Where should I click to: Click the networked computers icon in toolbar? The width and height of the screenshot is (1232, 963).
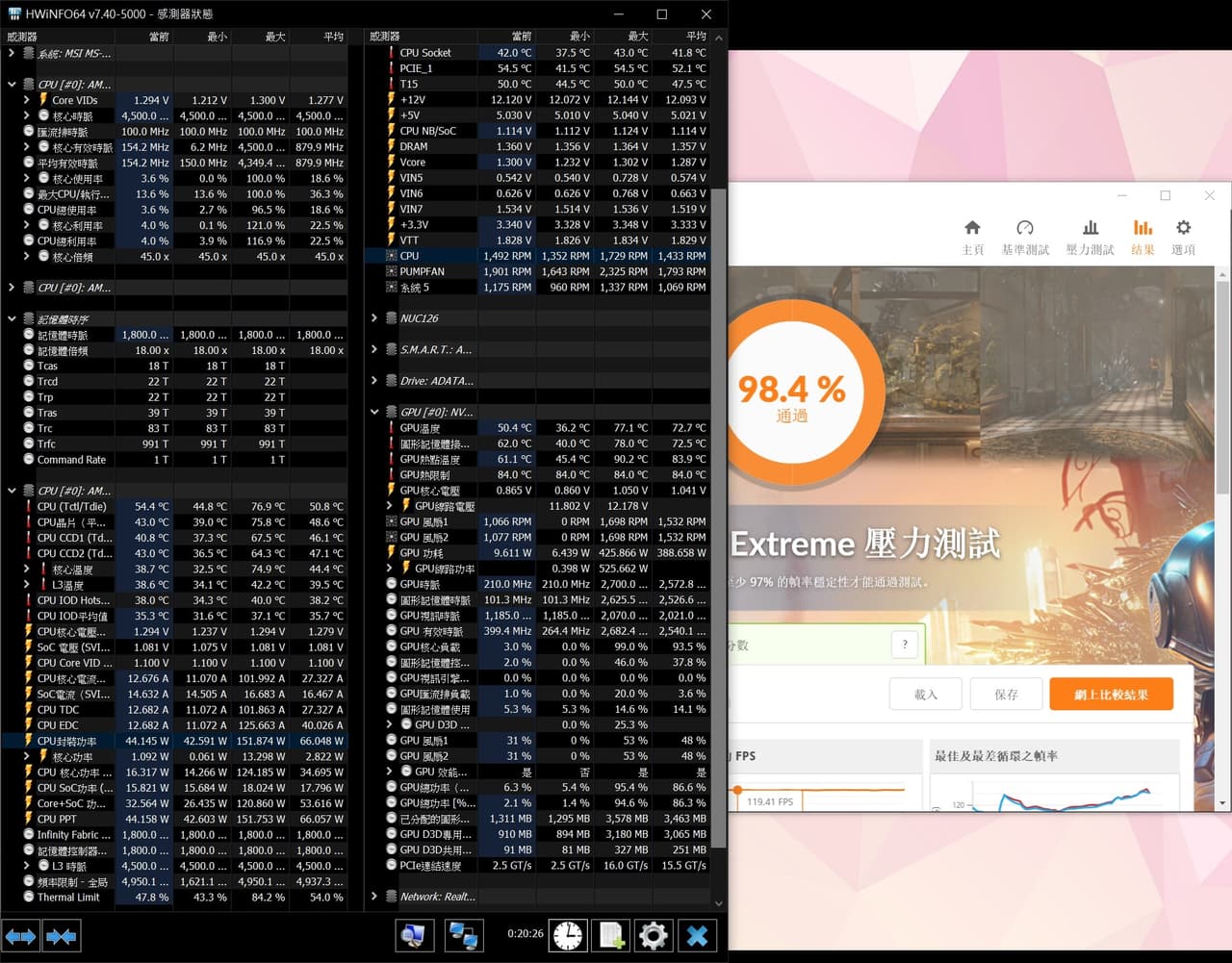pos(463,935)
